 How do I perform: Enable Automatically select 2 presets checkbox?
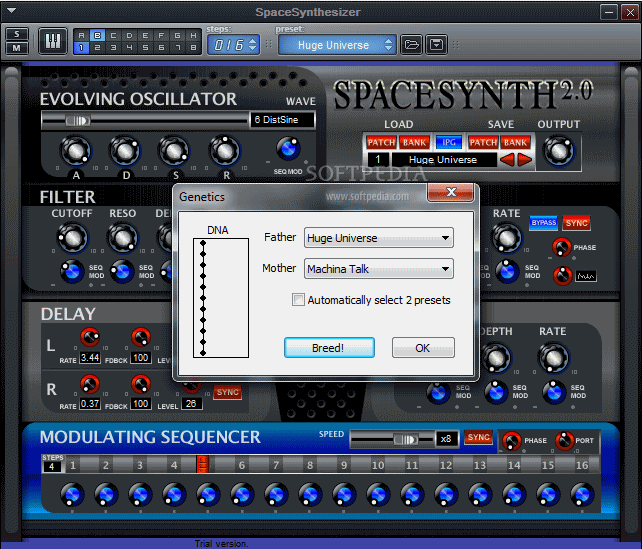point(298,300)
